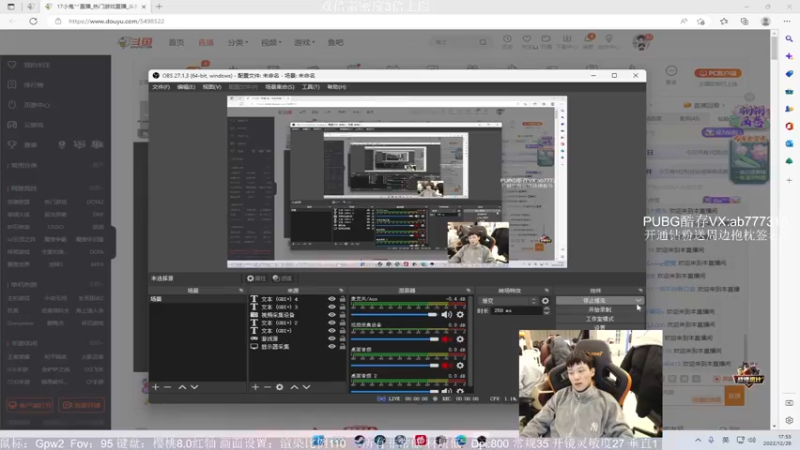Move source up in Sources panel

tap(294, 387)
